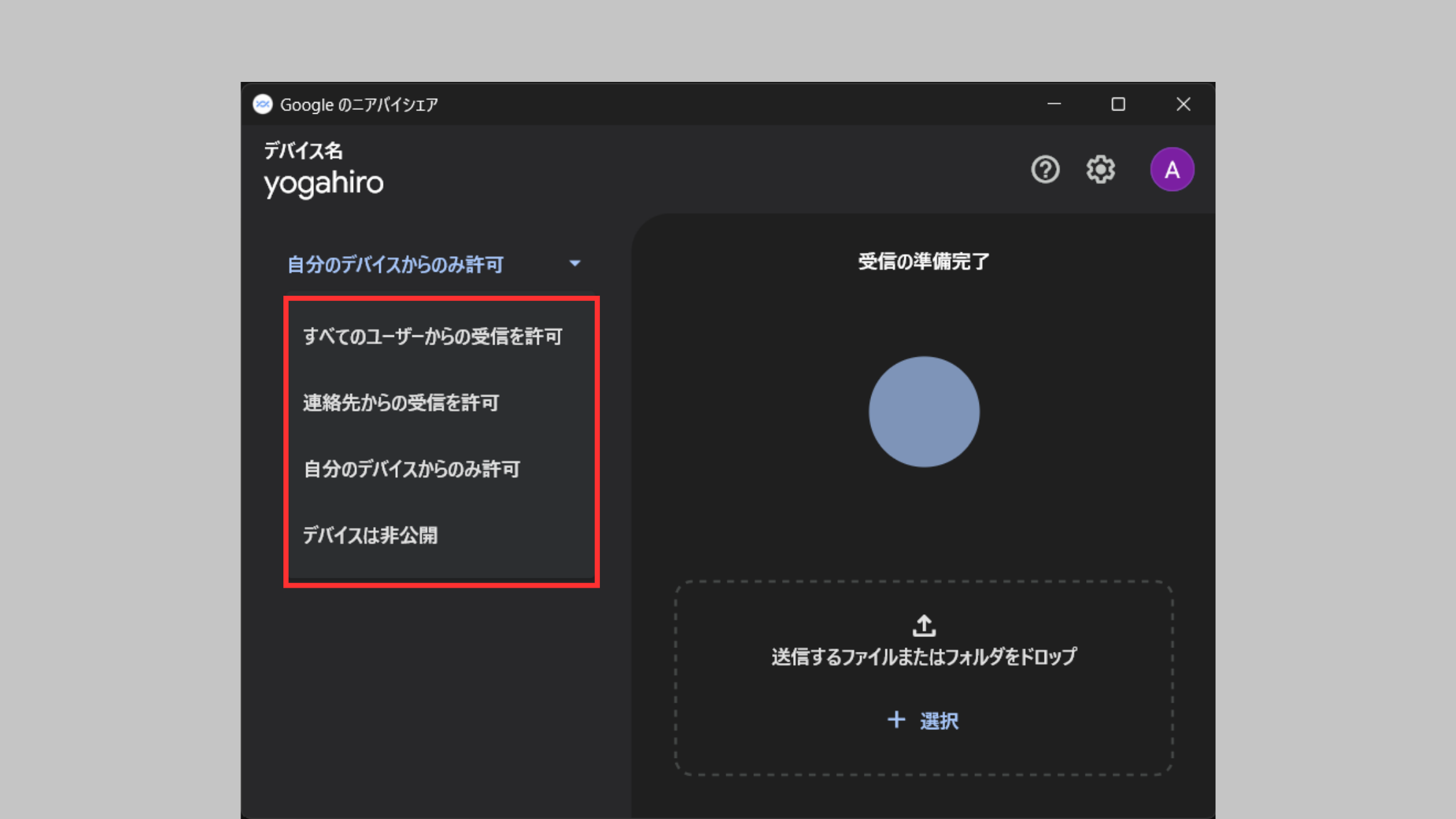Click the upload arrow icon in the drop zone
This screenshot has height=819, width=1456.
[923, 625]
